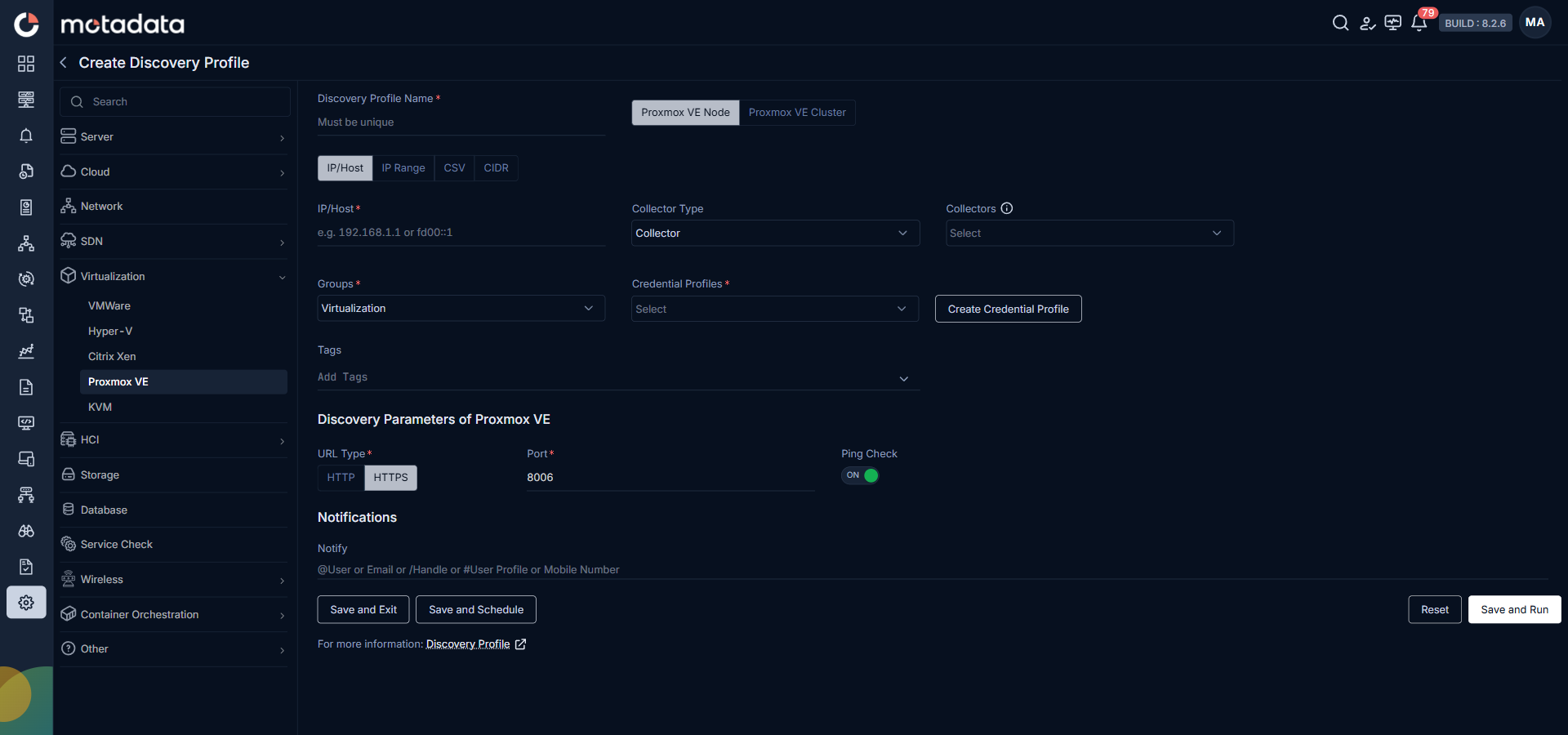1568x735 pixels.
Task: Click the Database category icon
Action: pos(69,510)
